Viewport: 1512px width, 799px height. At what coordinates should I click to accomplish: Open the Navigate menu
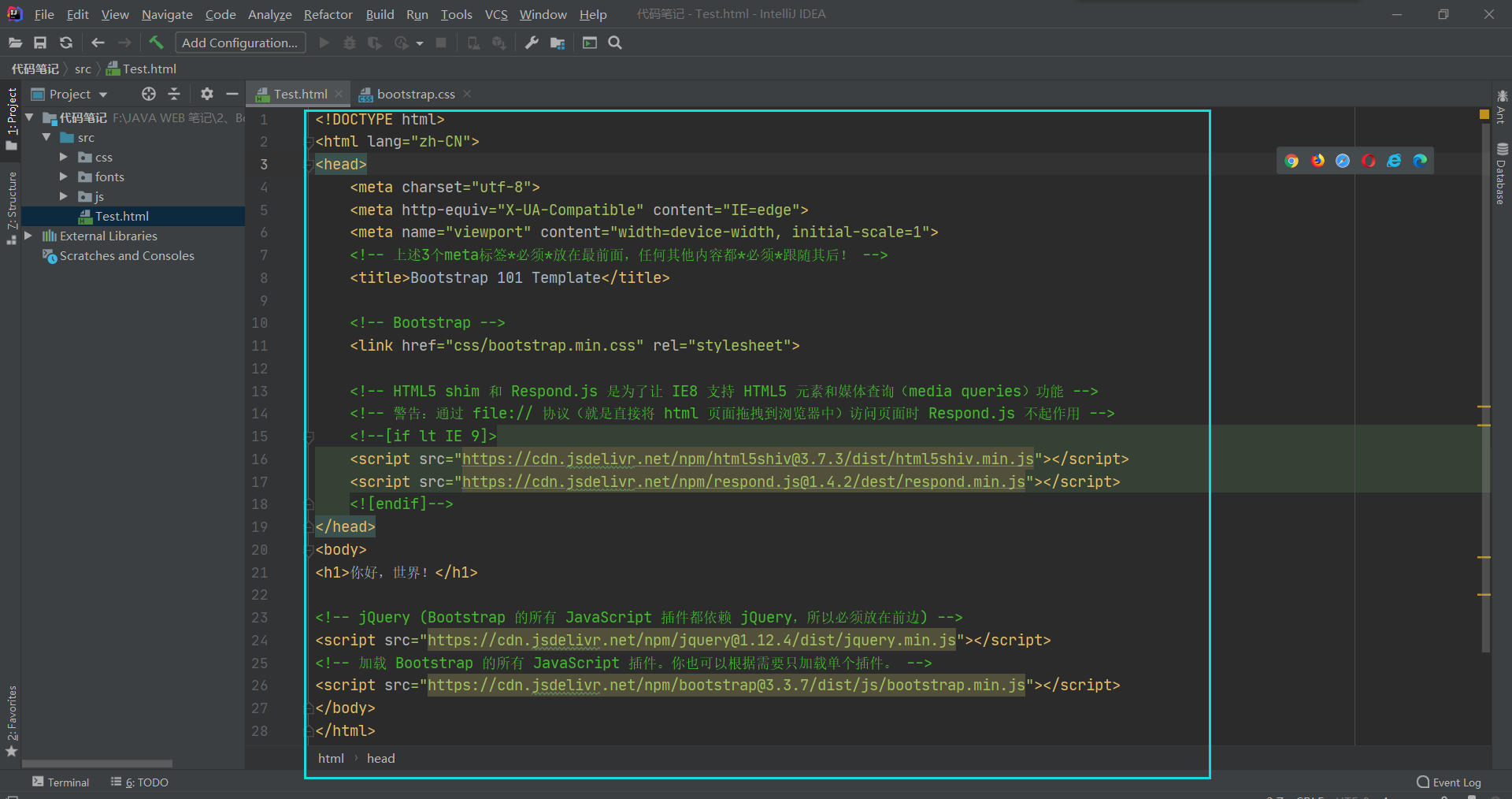coord(167,14)
